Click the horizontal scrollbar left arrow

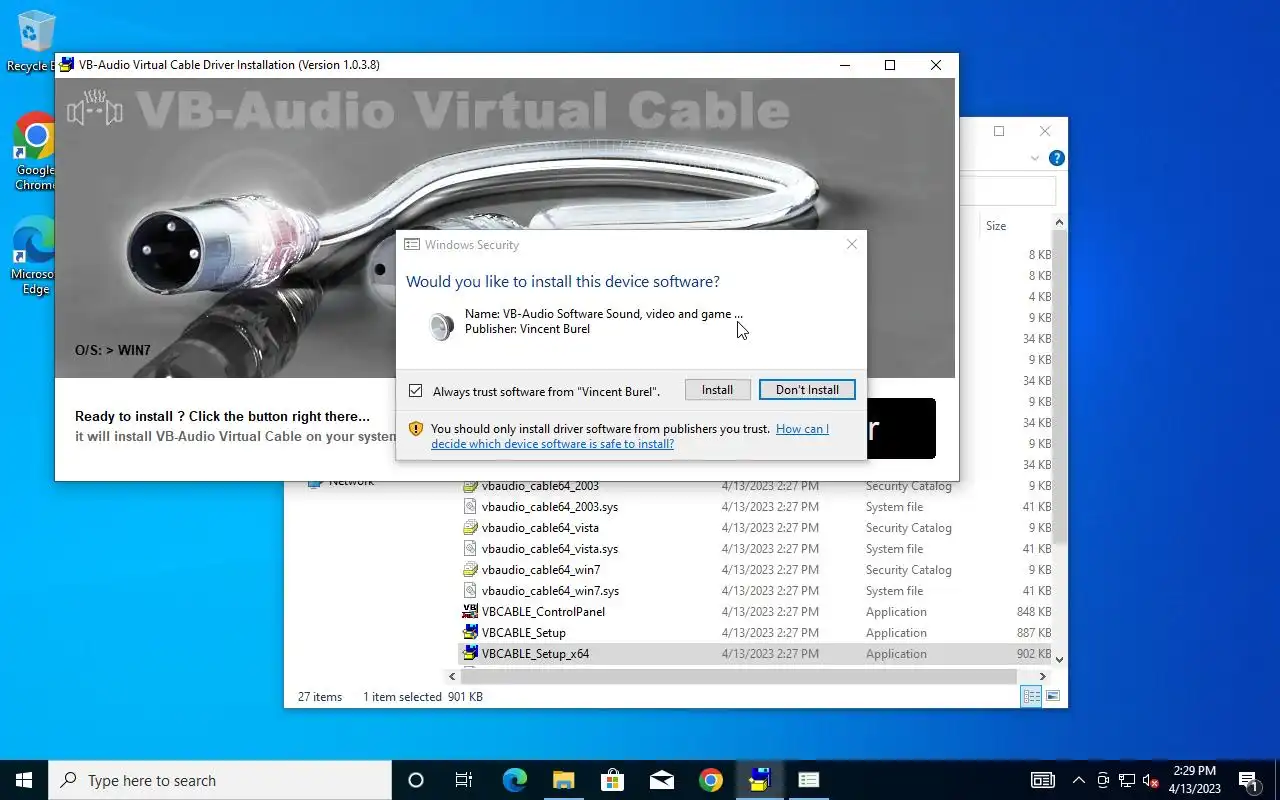click(x=452, y=677)
